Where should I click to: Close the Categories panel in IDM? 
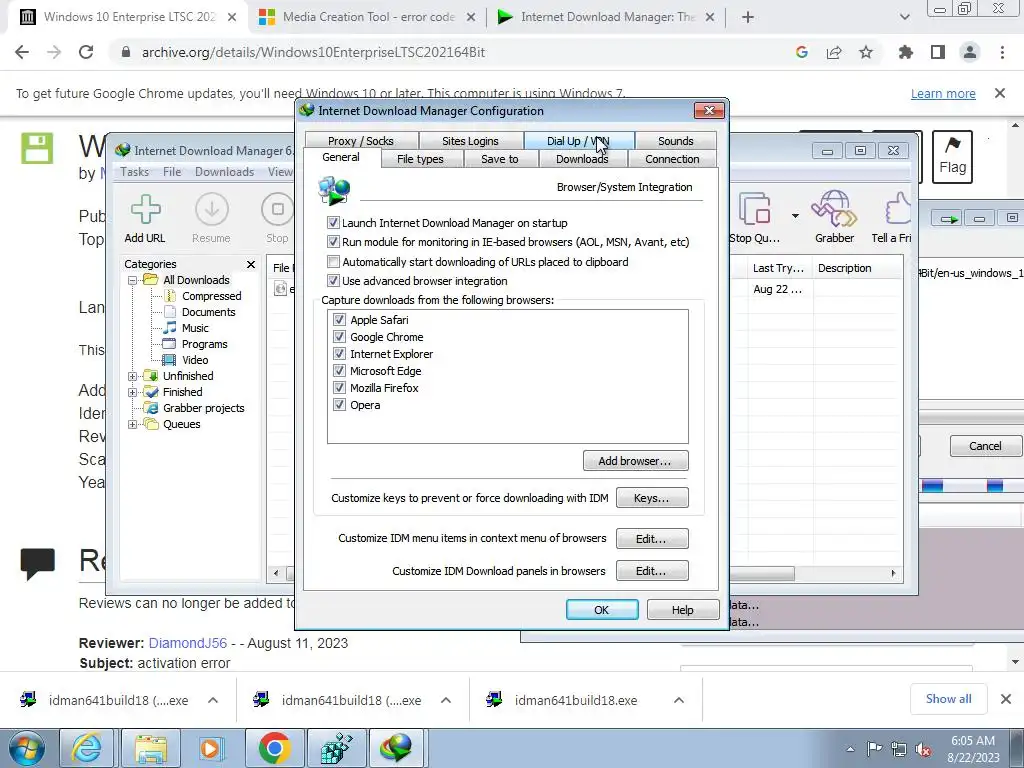(251, 264)
